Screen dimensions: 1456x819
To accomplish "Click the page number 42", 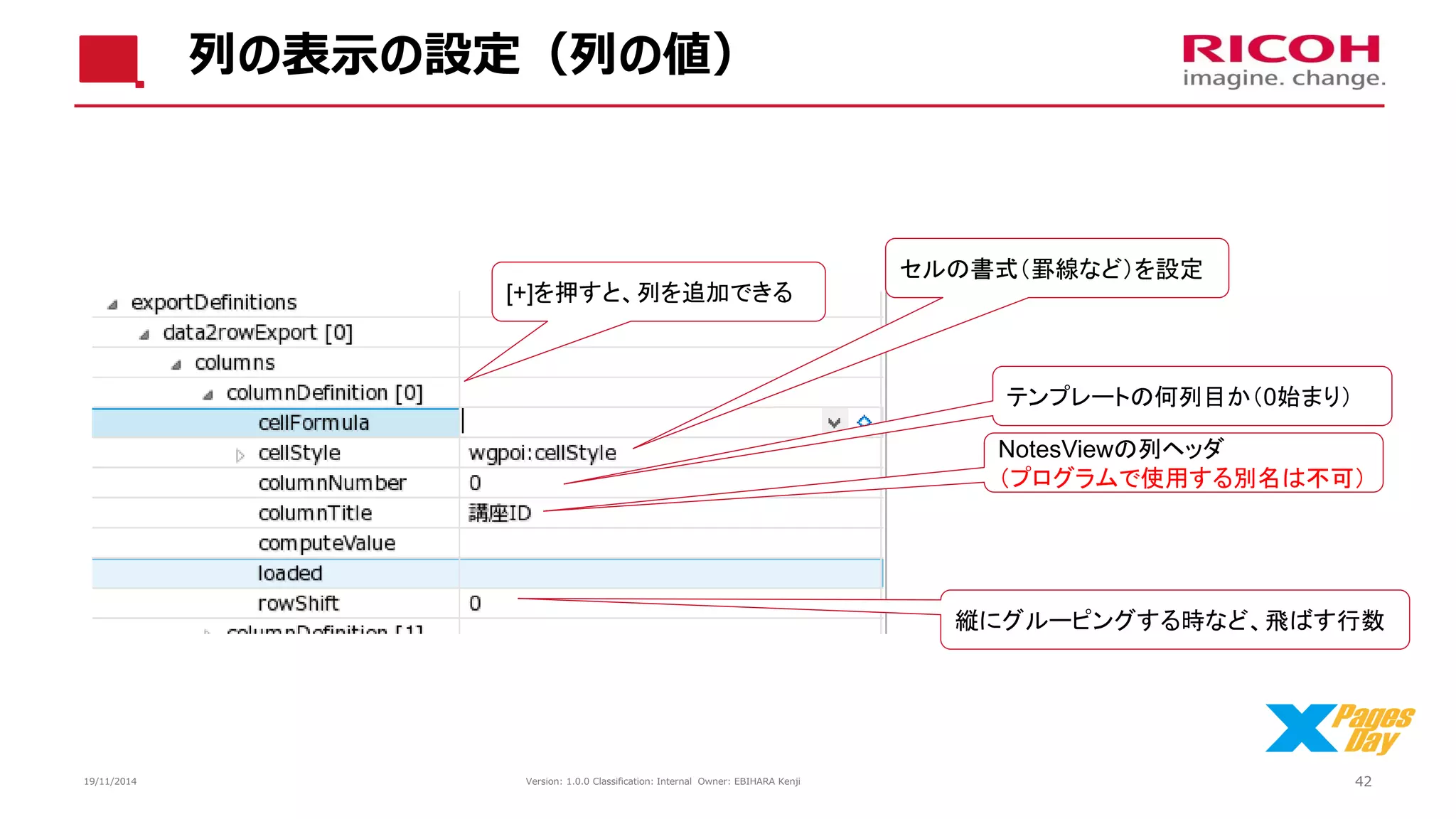I will [x=1363, y=781].
